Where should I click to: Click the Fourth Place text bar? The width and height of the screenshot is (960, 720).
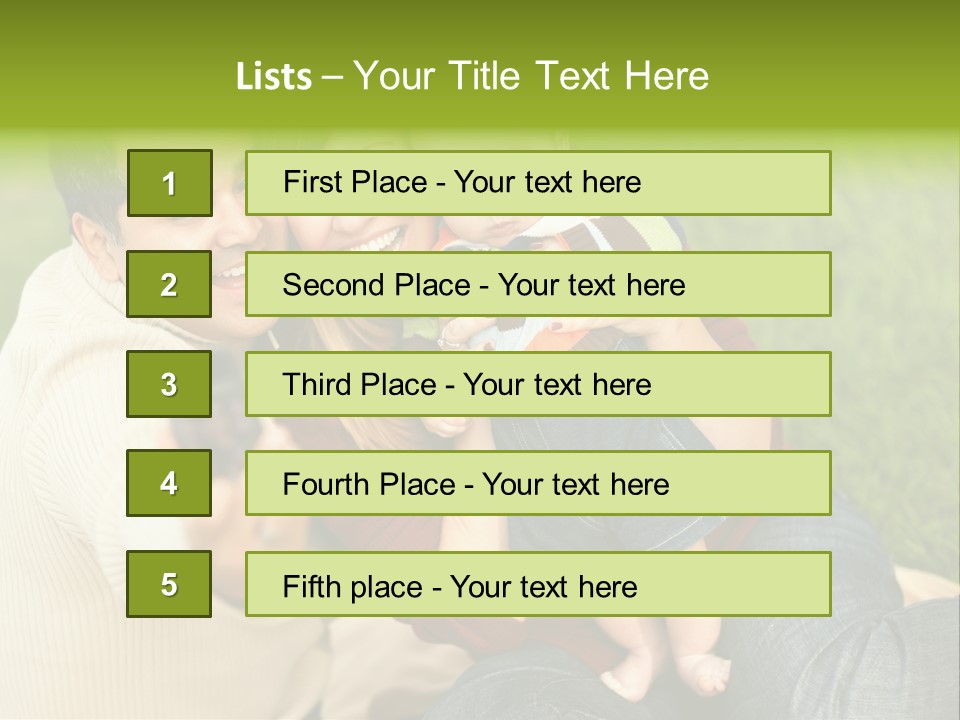click(x=538, y=483)
